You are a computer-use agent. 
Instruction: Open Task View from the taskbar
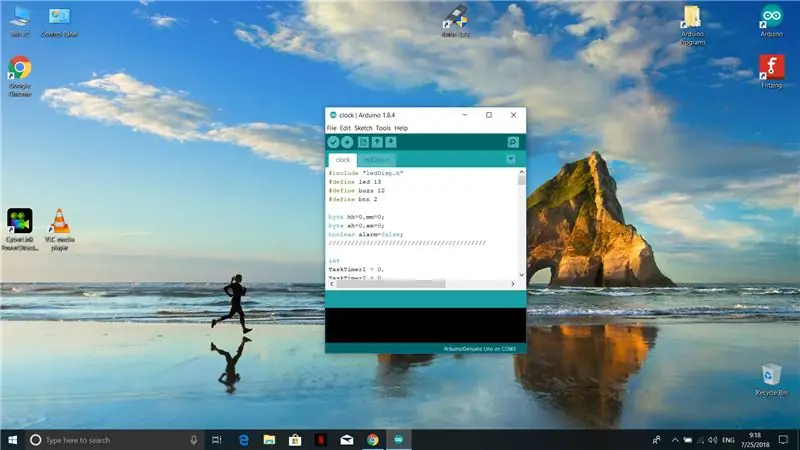217,440
